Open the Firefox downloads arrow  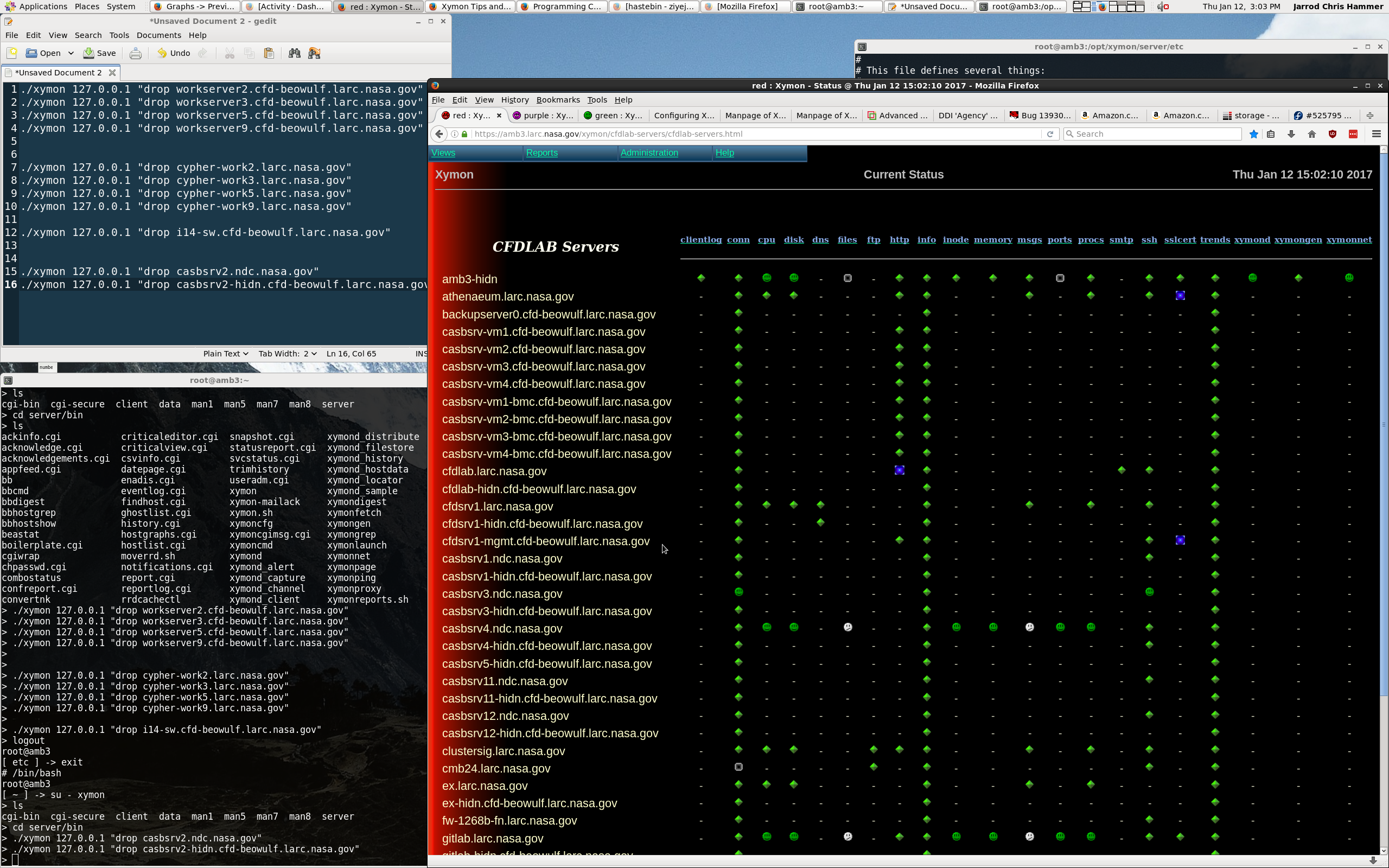pyautogui.click(x=1291, y=135)
